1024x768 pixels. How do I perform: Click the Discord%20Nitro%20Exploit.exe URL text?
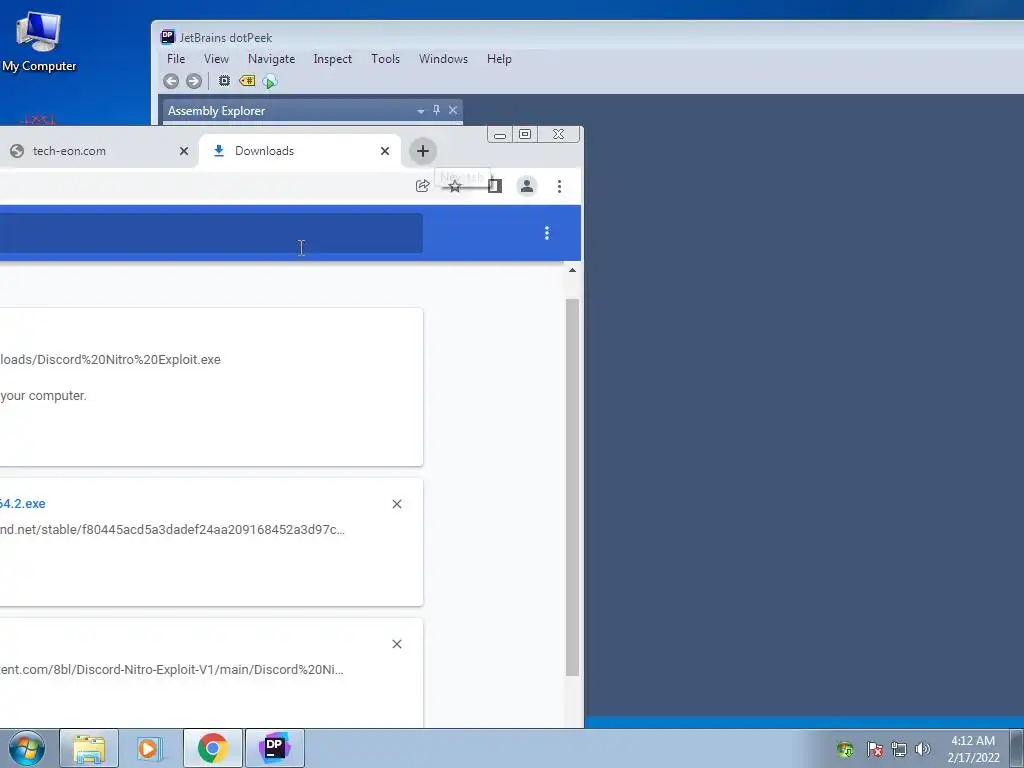click(x=110, y=360)
